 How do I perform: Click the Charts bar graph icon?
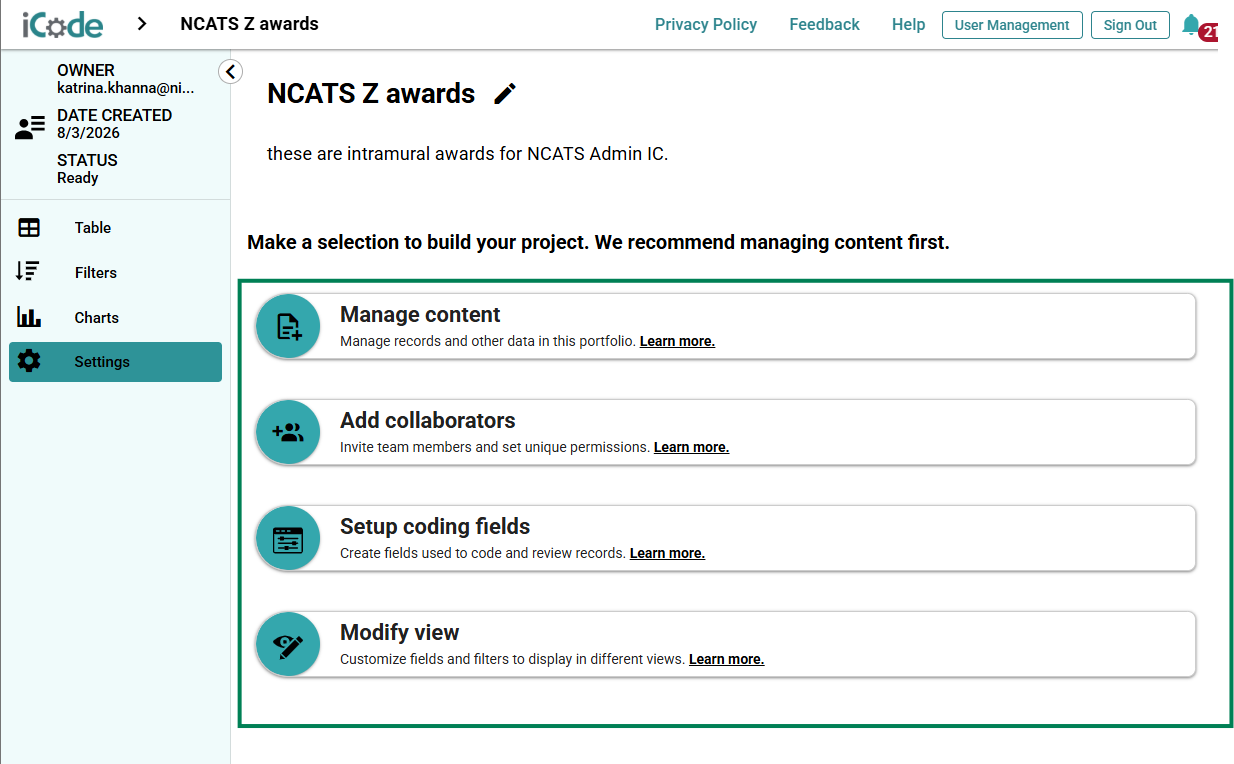(x=29, y=317)
